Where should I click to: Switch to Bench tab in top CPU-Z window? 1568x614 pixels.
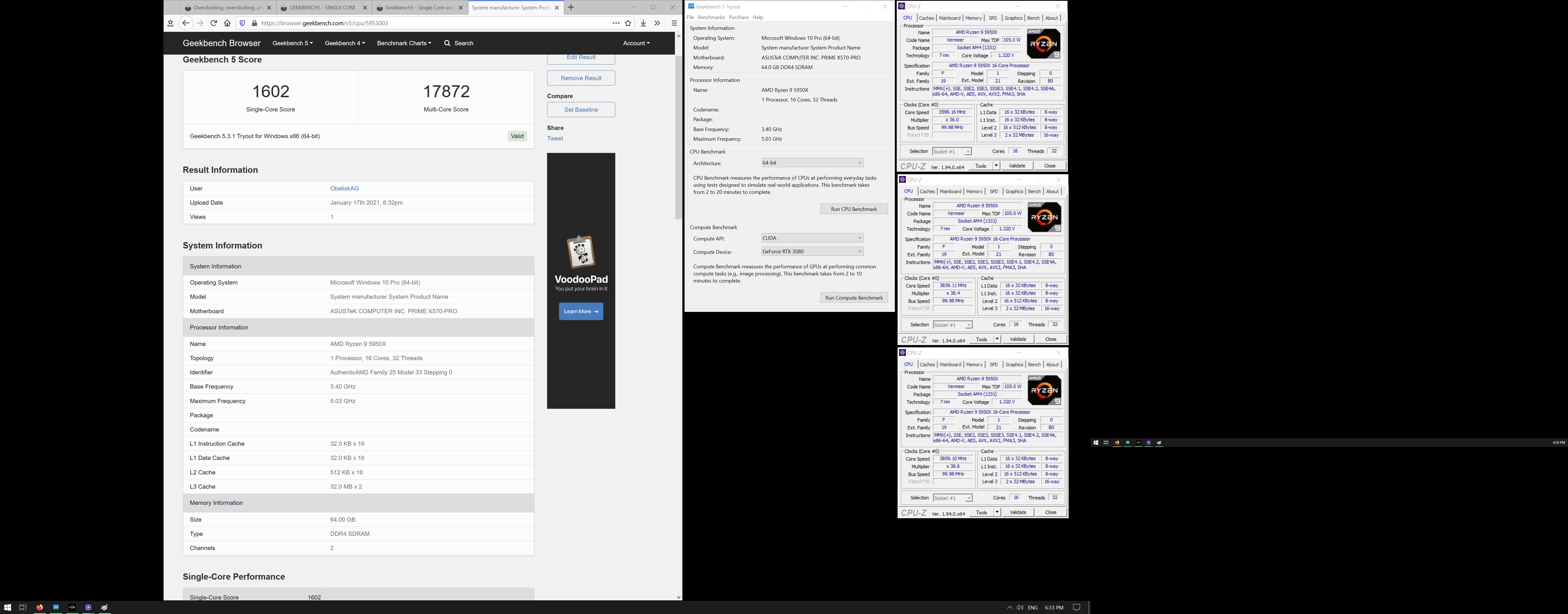pyautogui.click(x=1034, y=18)
